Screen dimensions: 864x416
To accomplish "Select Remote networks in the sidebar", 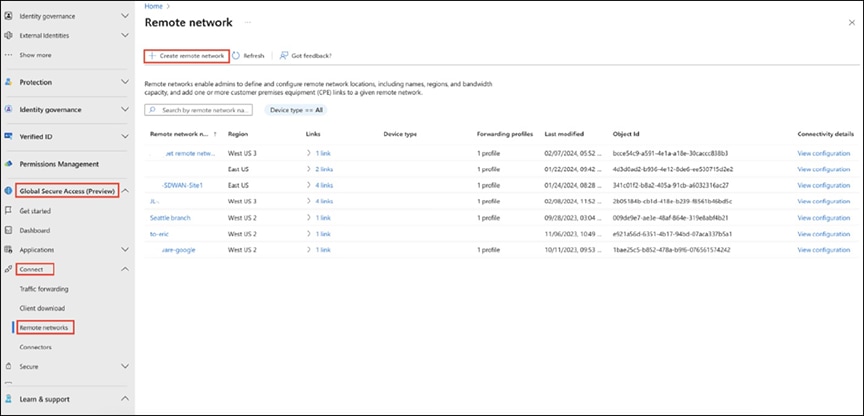I will click(x=44, y=328).
